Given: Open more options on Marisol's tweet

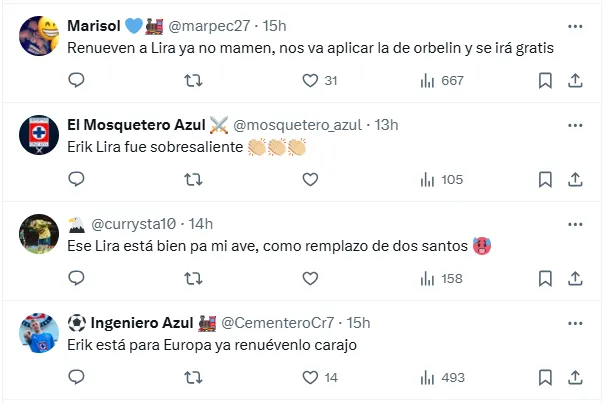Looking at the screenshot, I should point(576,27).
